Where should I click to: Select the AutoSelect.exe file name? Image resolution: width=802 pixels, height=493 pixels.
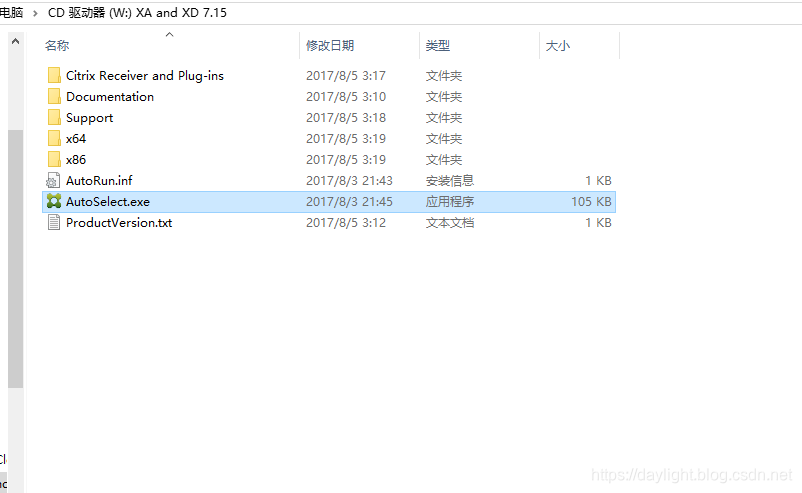coord(108,201)
